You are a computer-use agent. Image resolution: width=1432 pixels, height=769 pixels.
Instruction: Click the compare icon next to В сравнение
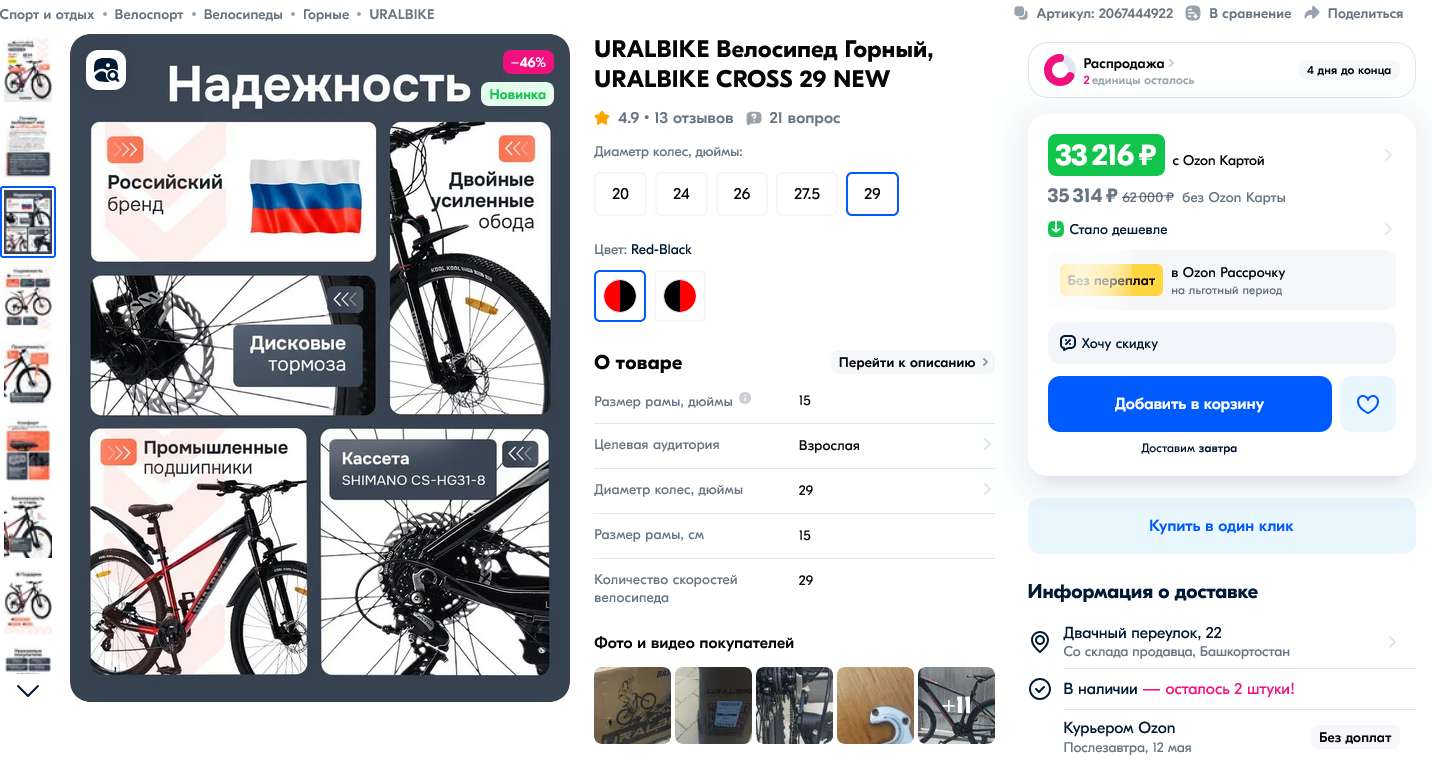[x=1192, y=14]
